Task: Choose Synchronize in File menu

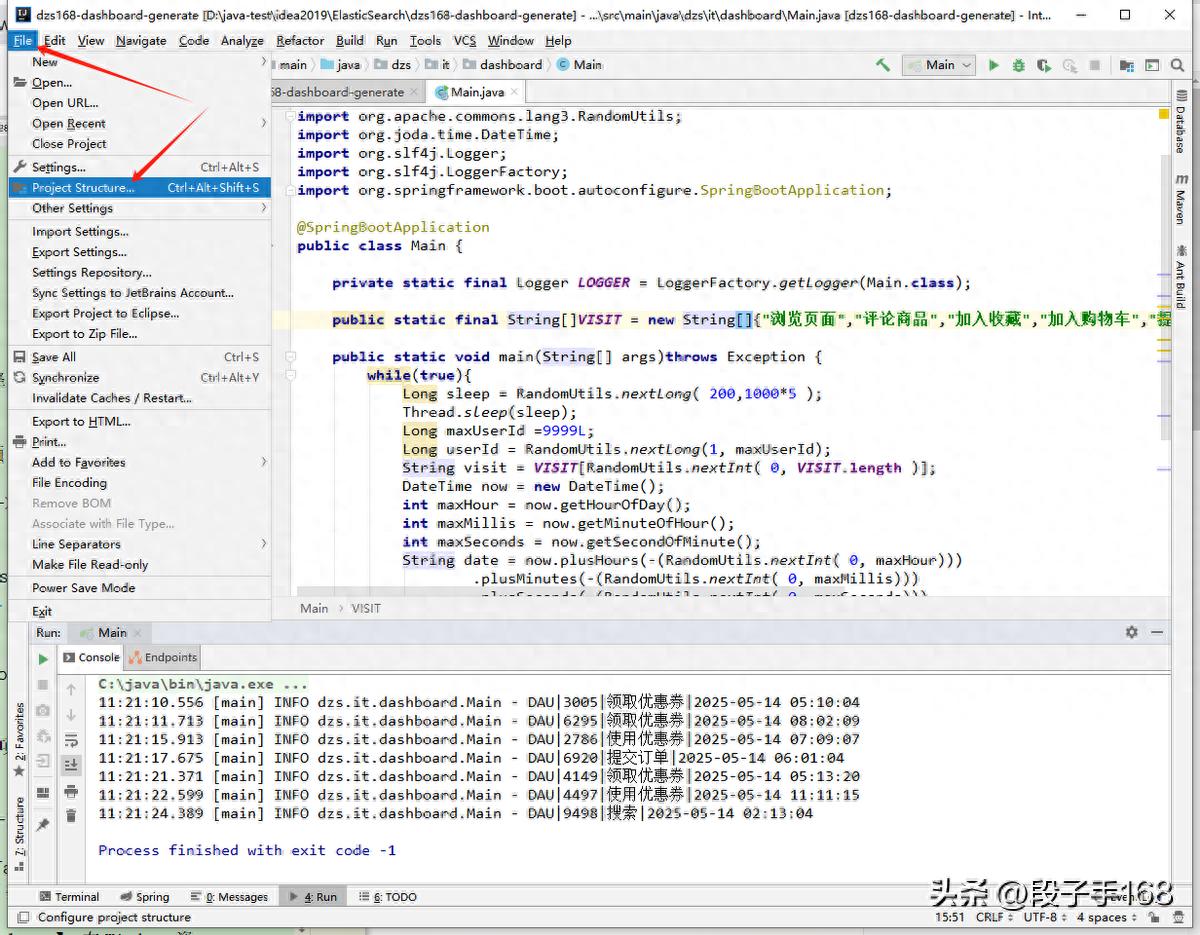Action: (139, 378)
